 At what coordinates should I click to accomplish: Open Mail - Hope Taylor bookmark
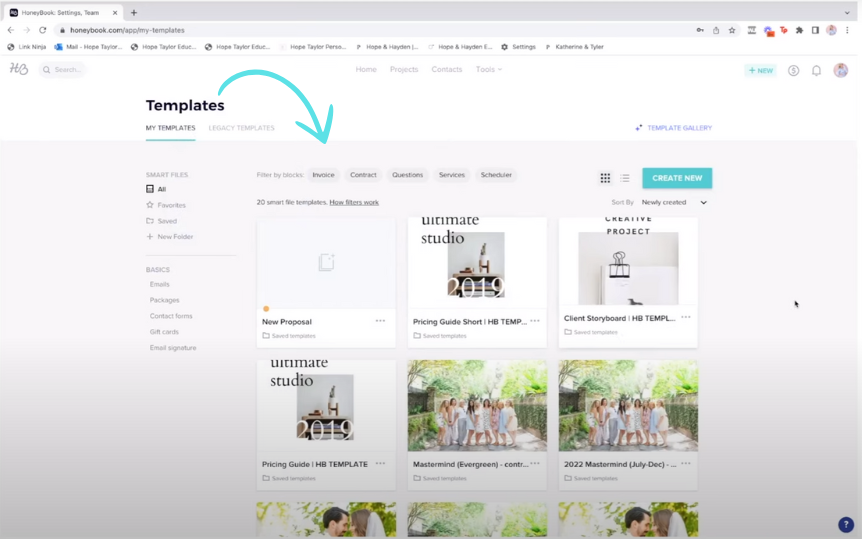tap(89, 47)
